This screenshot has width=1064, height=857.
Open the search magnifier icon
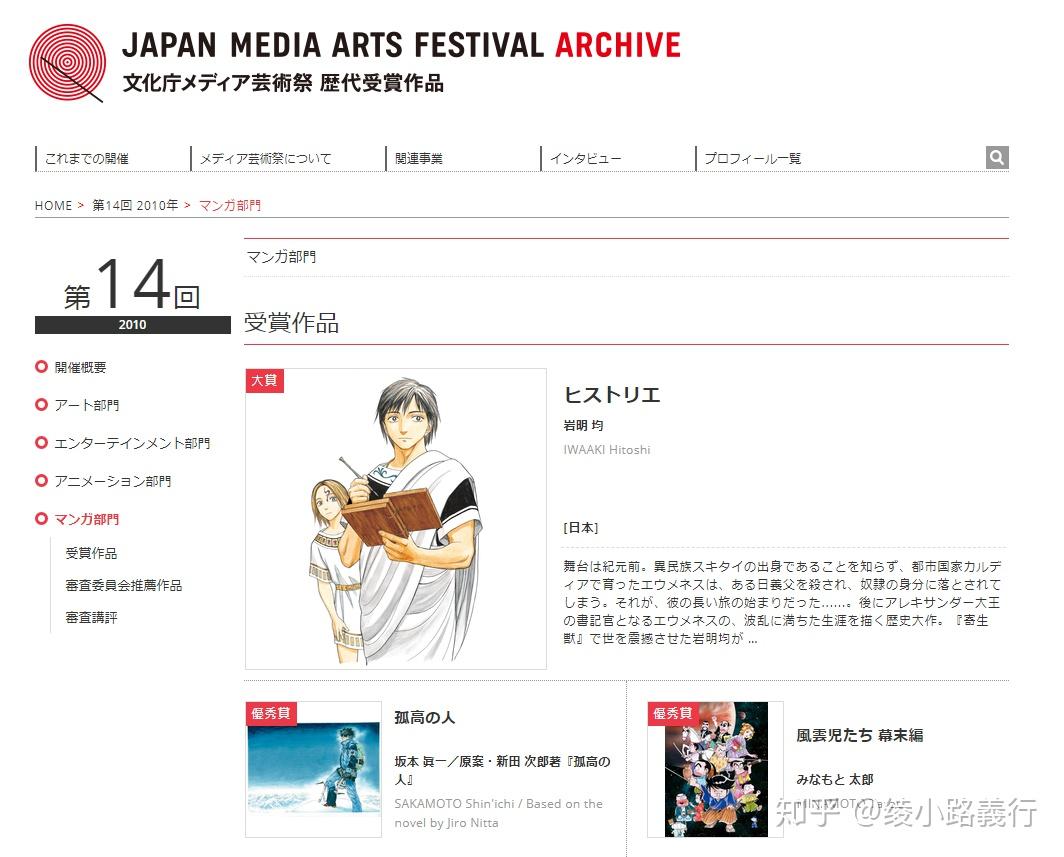click(997, 157)
